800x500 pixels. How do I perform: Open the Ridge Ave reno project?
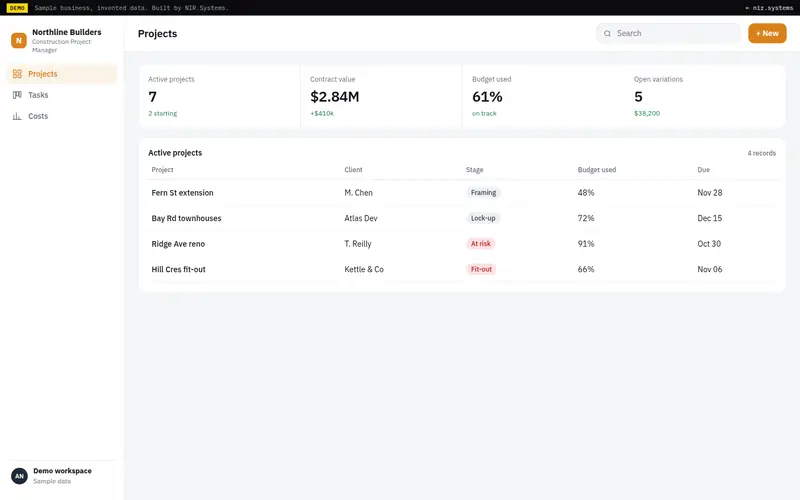click(x=178, y=244)
